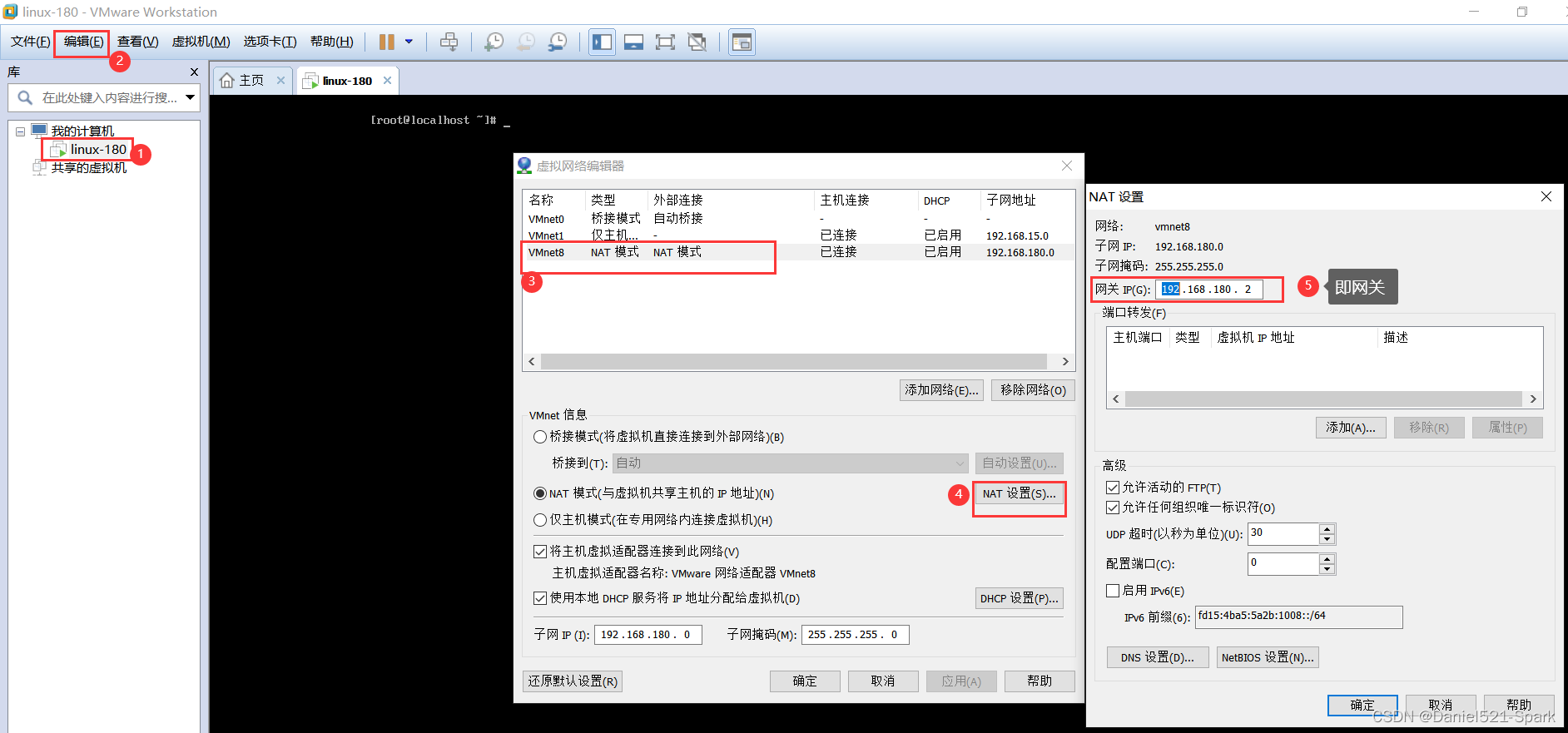The image size is (1568, 733).
Task: Collapse the 我的计算机 tree node
Action: tap(21, 131)
